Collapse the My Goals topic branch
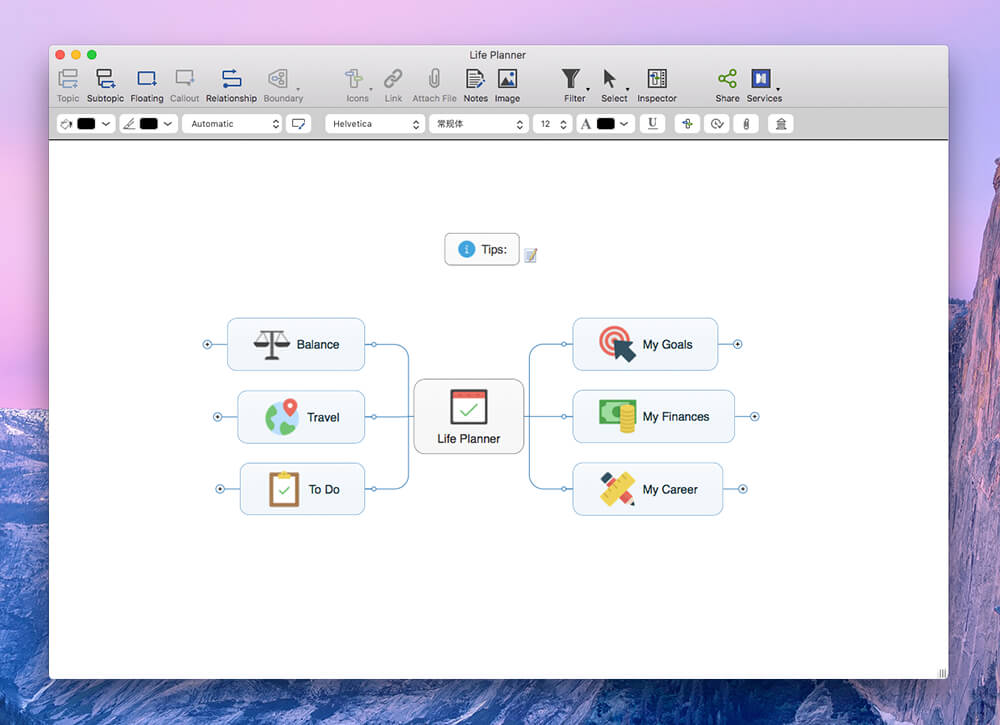Image resolution: width=1000 pixels, height=725 pixels. 737,344
